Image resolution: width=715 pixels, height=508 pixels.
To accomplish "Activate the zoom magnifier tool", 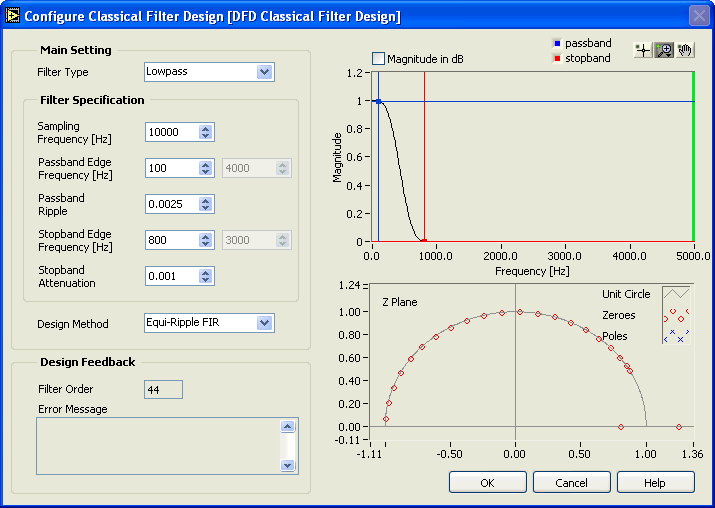I will point(664,50).
